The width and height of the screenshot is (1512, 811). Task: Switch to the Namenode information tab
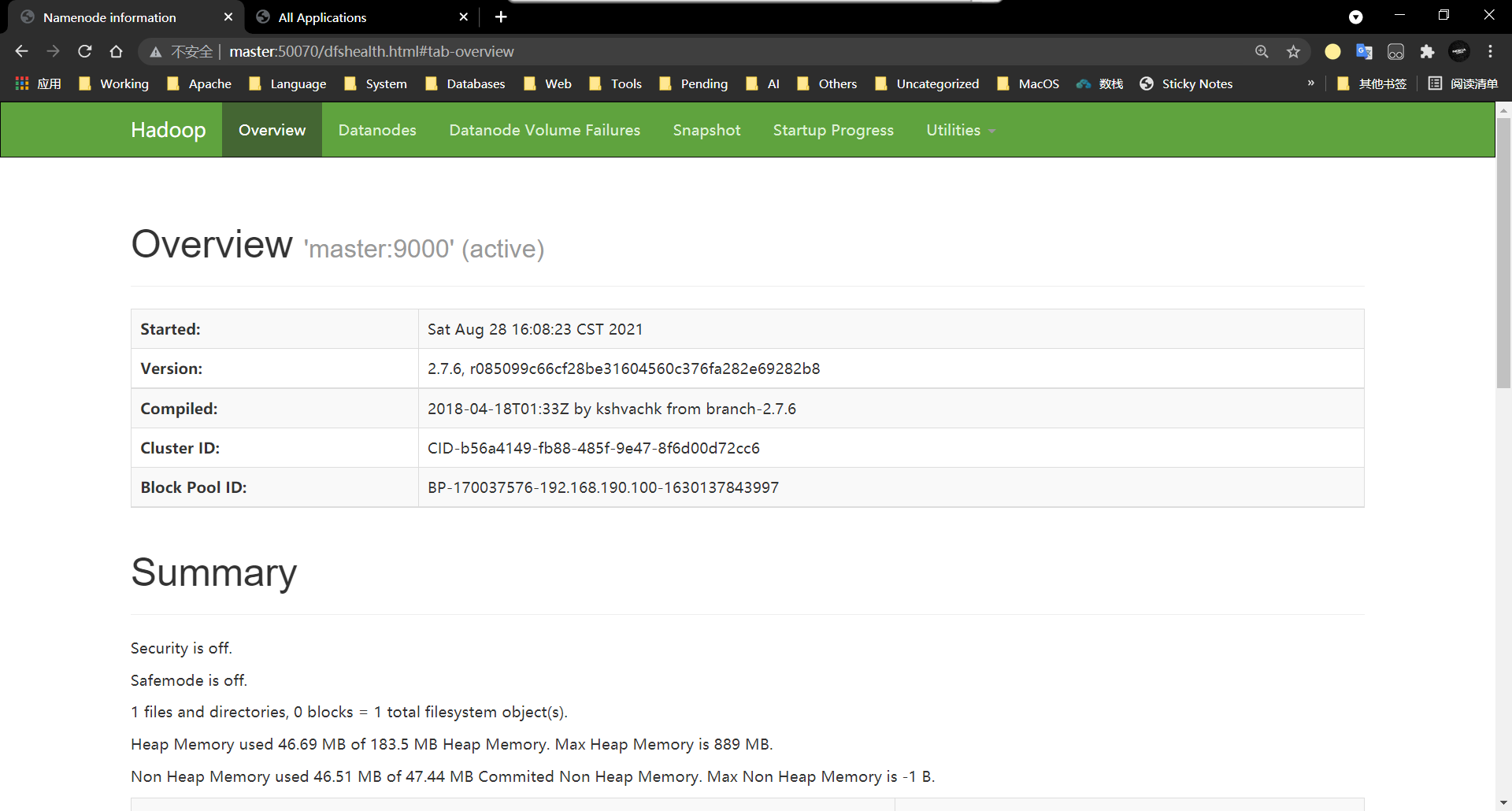[x=126, y=17]
